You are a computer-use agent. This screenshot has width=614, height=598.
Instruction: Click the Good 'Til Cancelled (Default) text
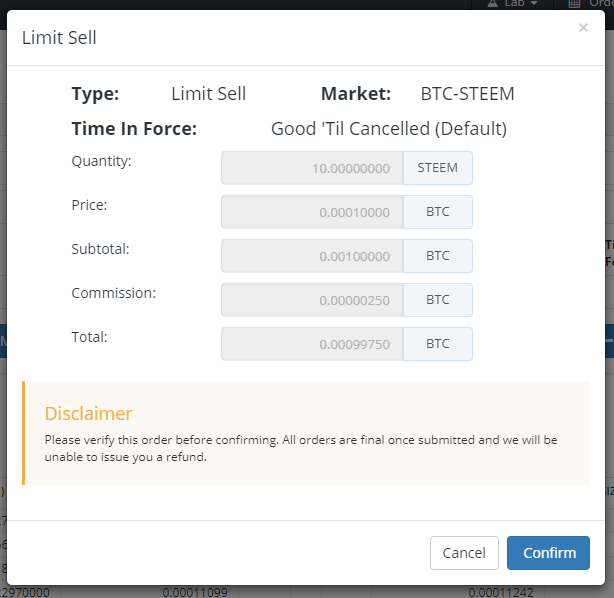click(x=389, y=129)
